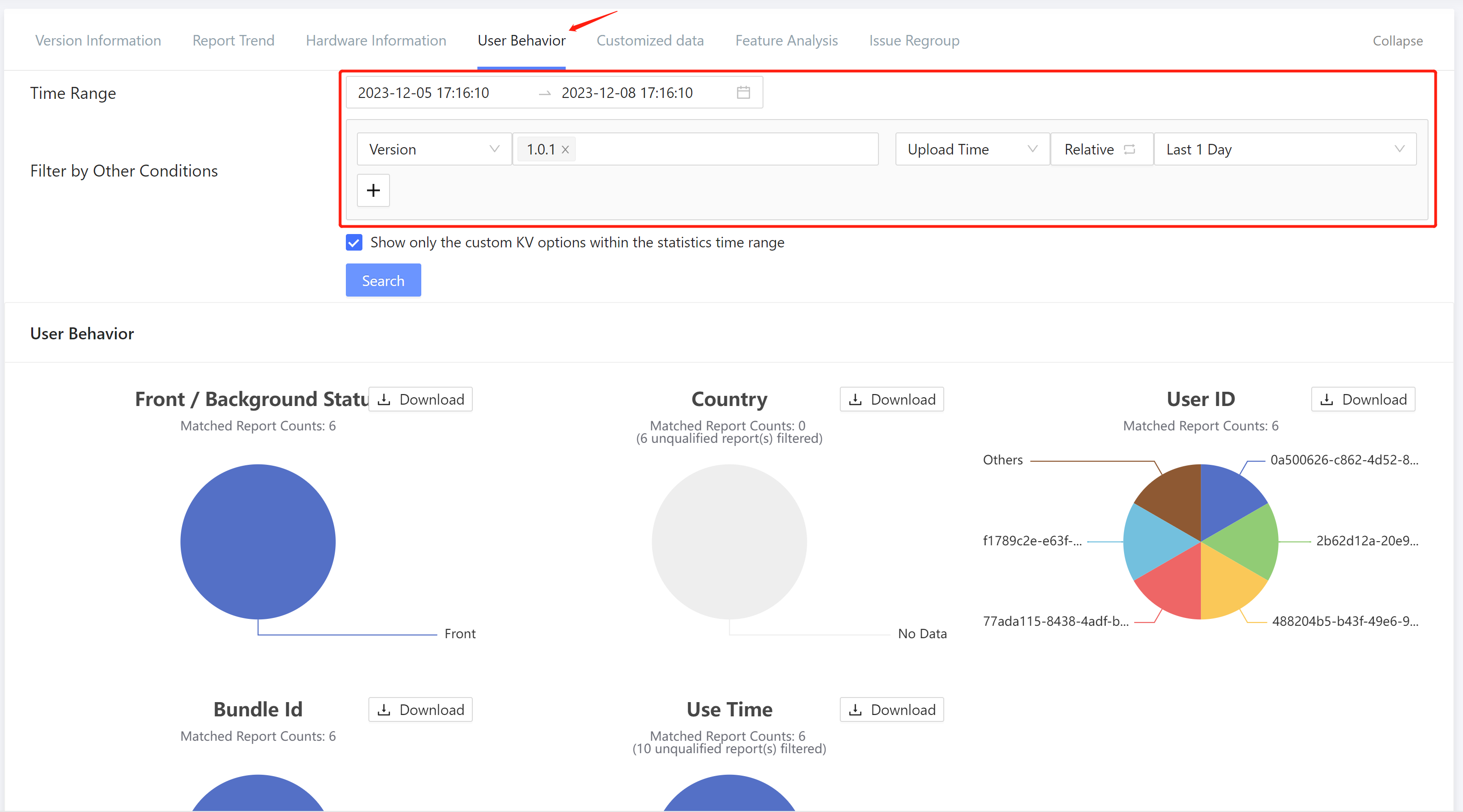Click the Bundle Id chart title
This screenshot has width=1463, height=812.
(258, 710)
